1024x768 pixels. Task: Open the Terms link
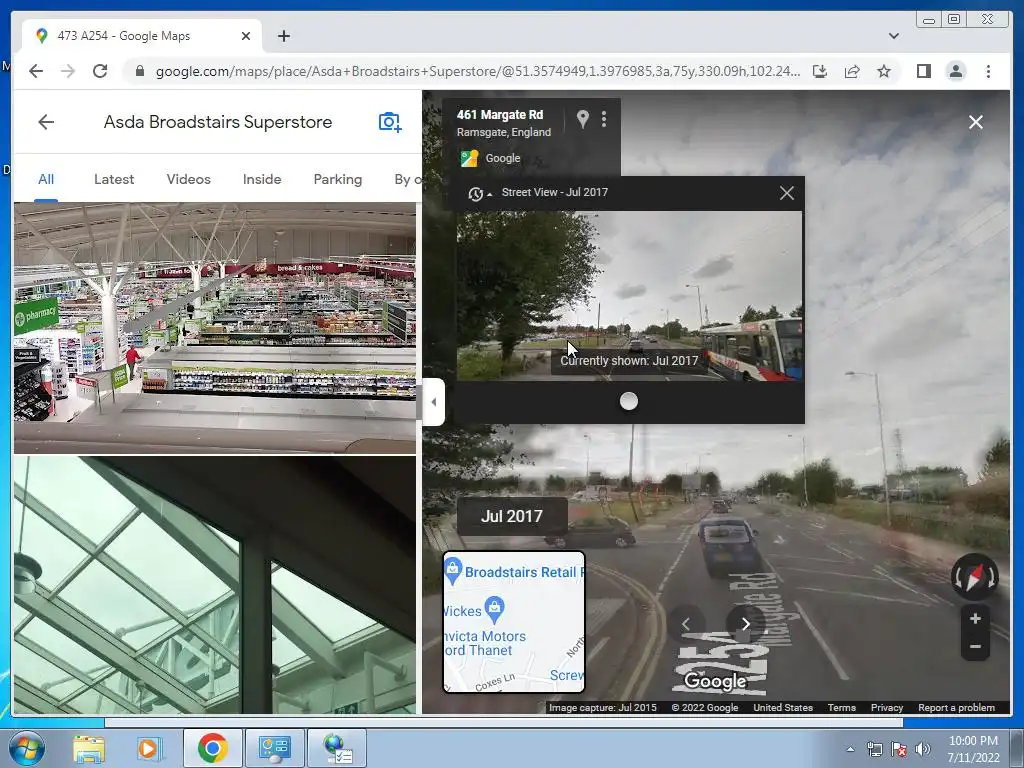click(841, 707)
